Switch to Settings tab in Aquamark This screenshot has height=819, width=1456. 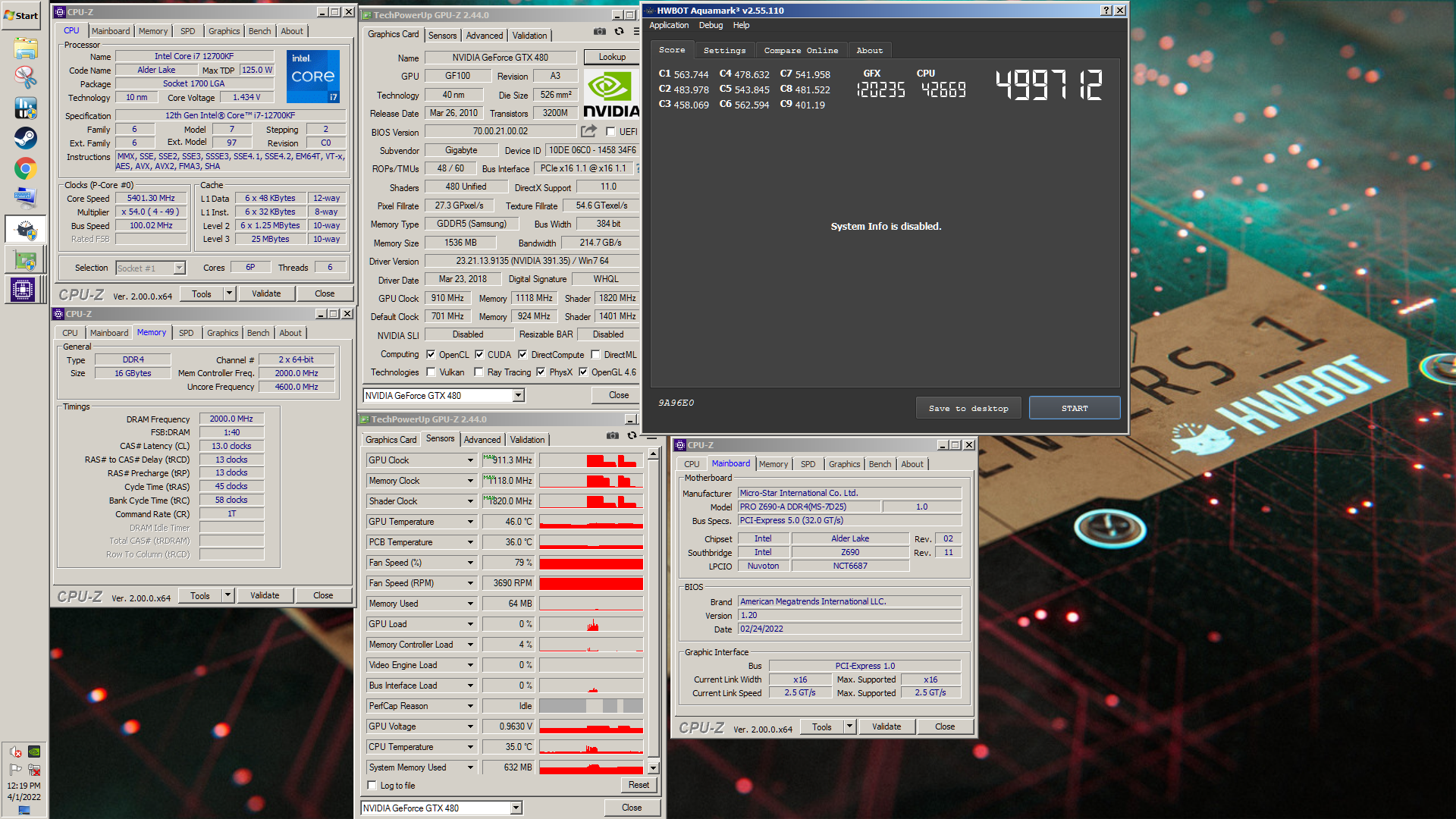724,51
